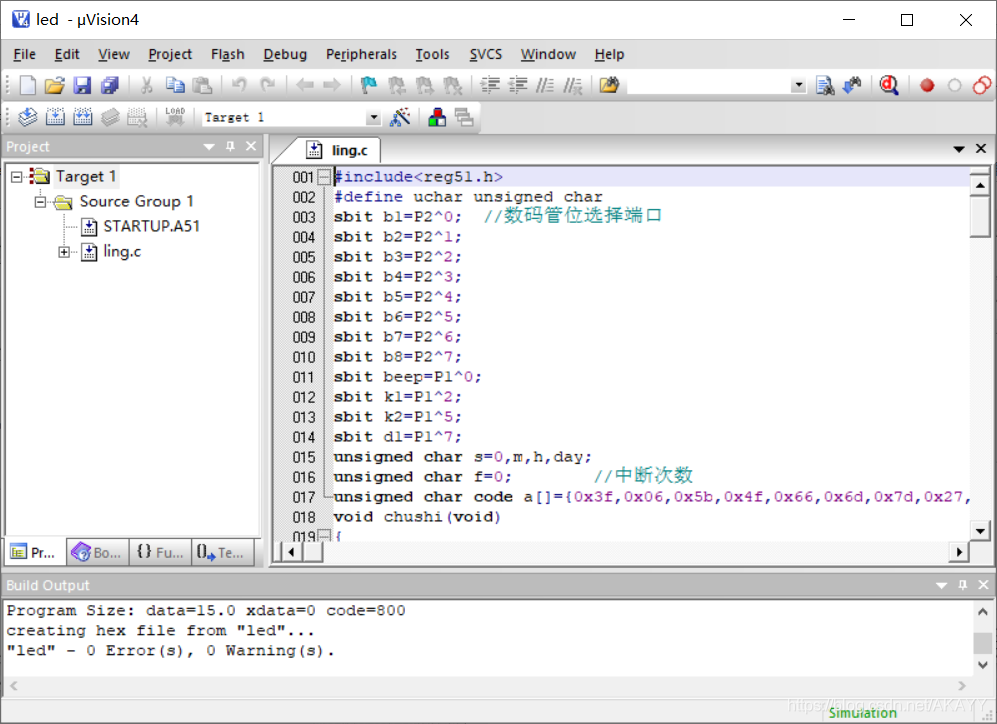
Task: Close the Build Output panel
Action: click(984, 585)
